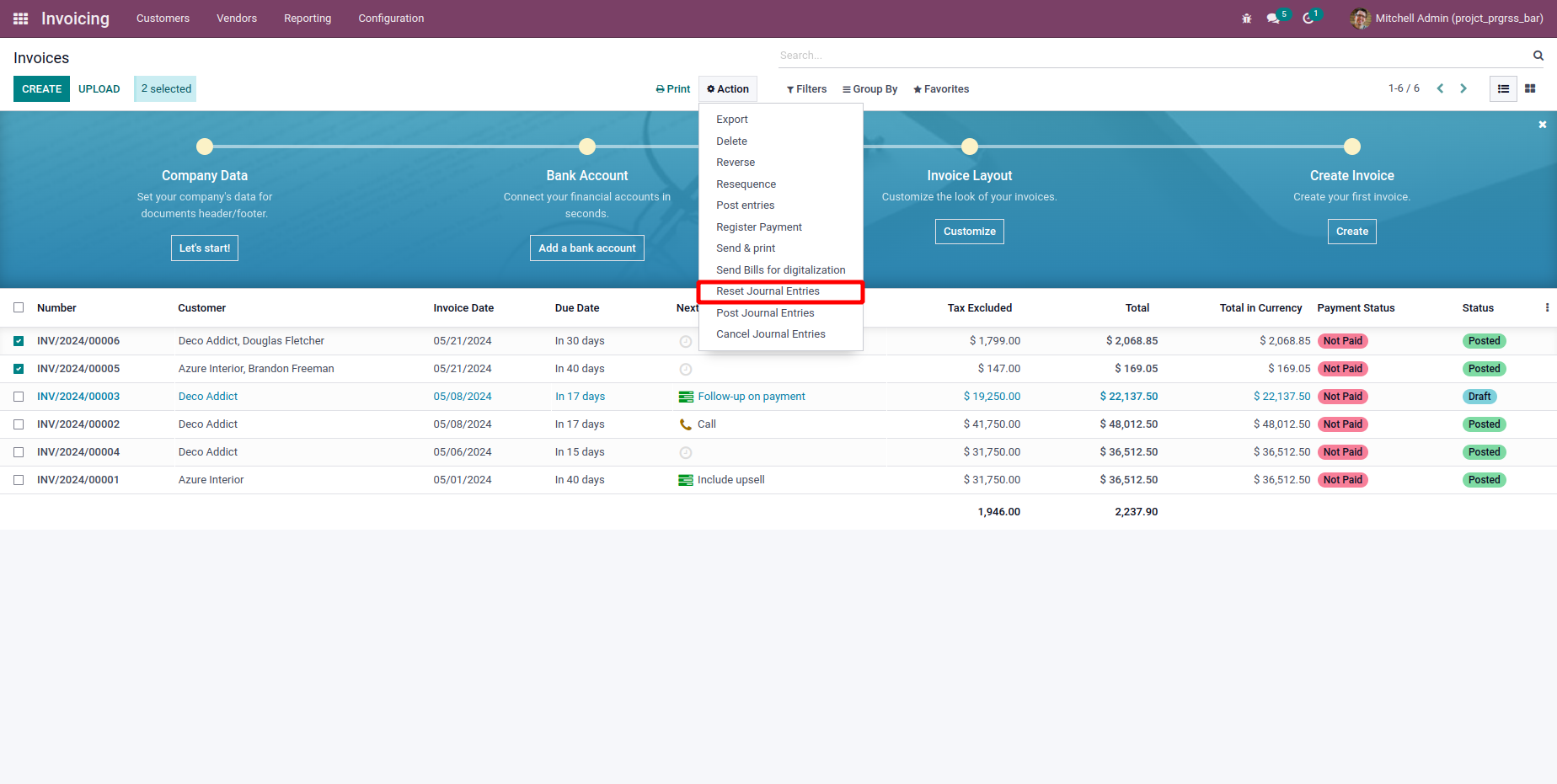Open the conversations chat icon with badge 5
The height and width of the screenshot is (784, 1557).
pos(1273,19)
